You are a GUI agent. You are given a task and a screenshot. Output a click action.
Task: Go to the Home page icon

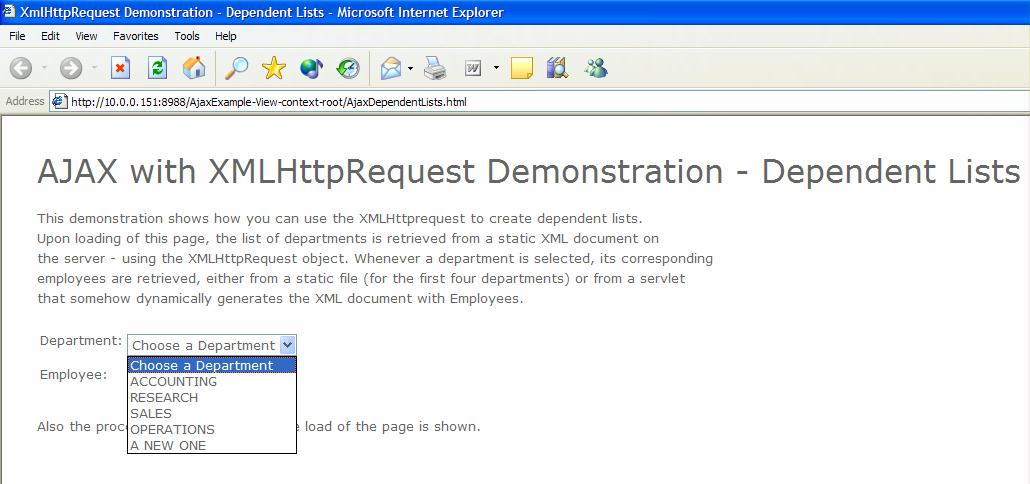194,68
